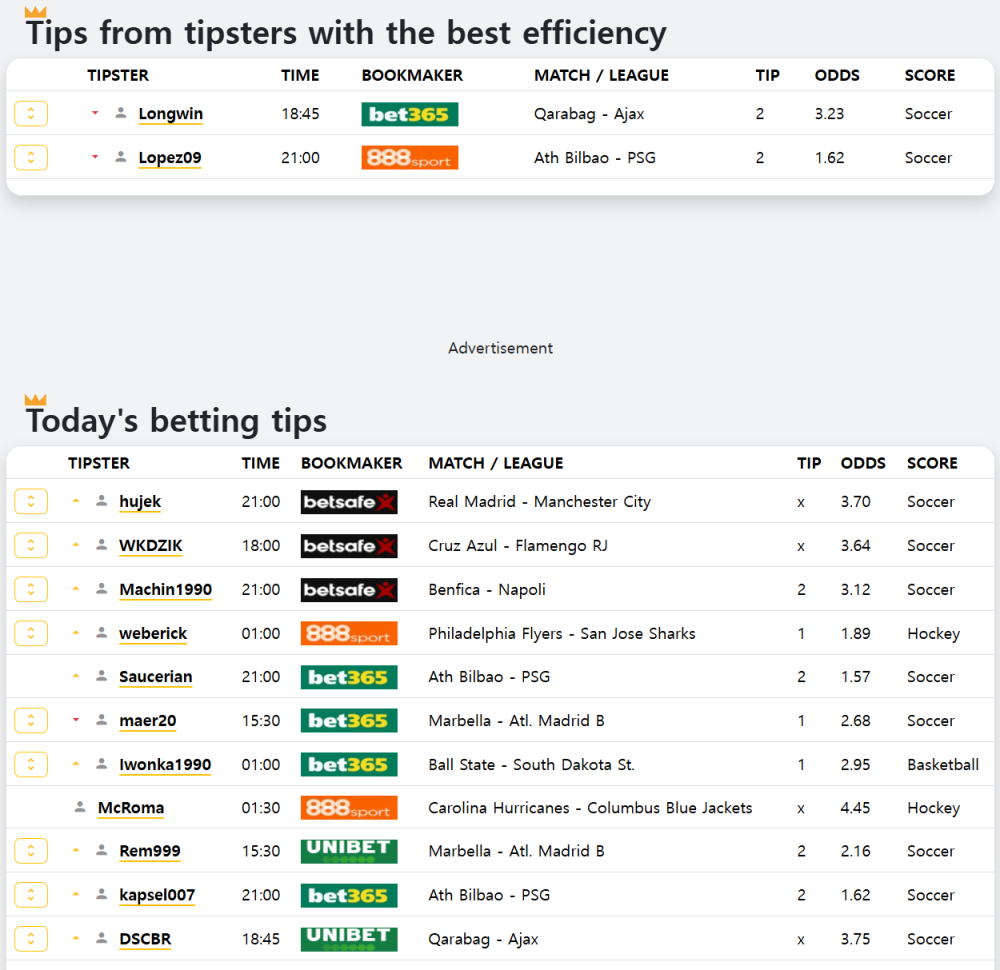Select the Philadelphia Flyers - San Jose Sharks match
The height and width of the screenshot is (970, 1000).
pyautogui.click(x=561, y=633)
